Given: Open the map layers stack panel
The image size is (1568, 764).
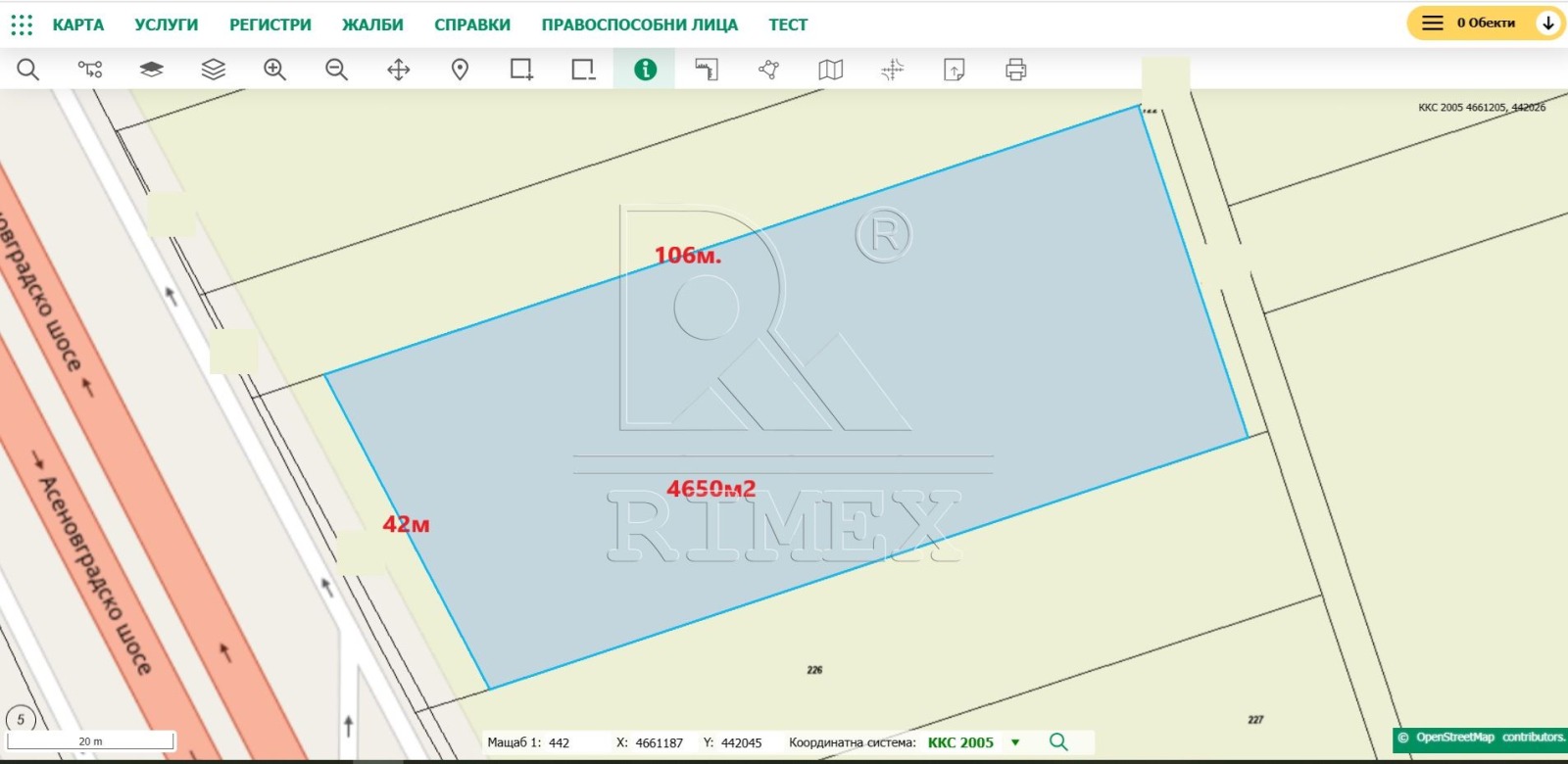Looking at the screenshot, I should pyautogui.click(x=213, y=70).
